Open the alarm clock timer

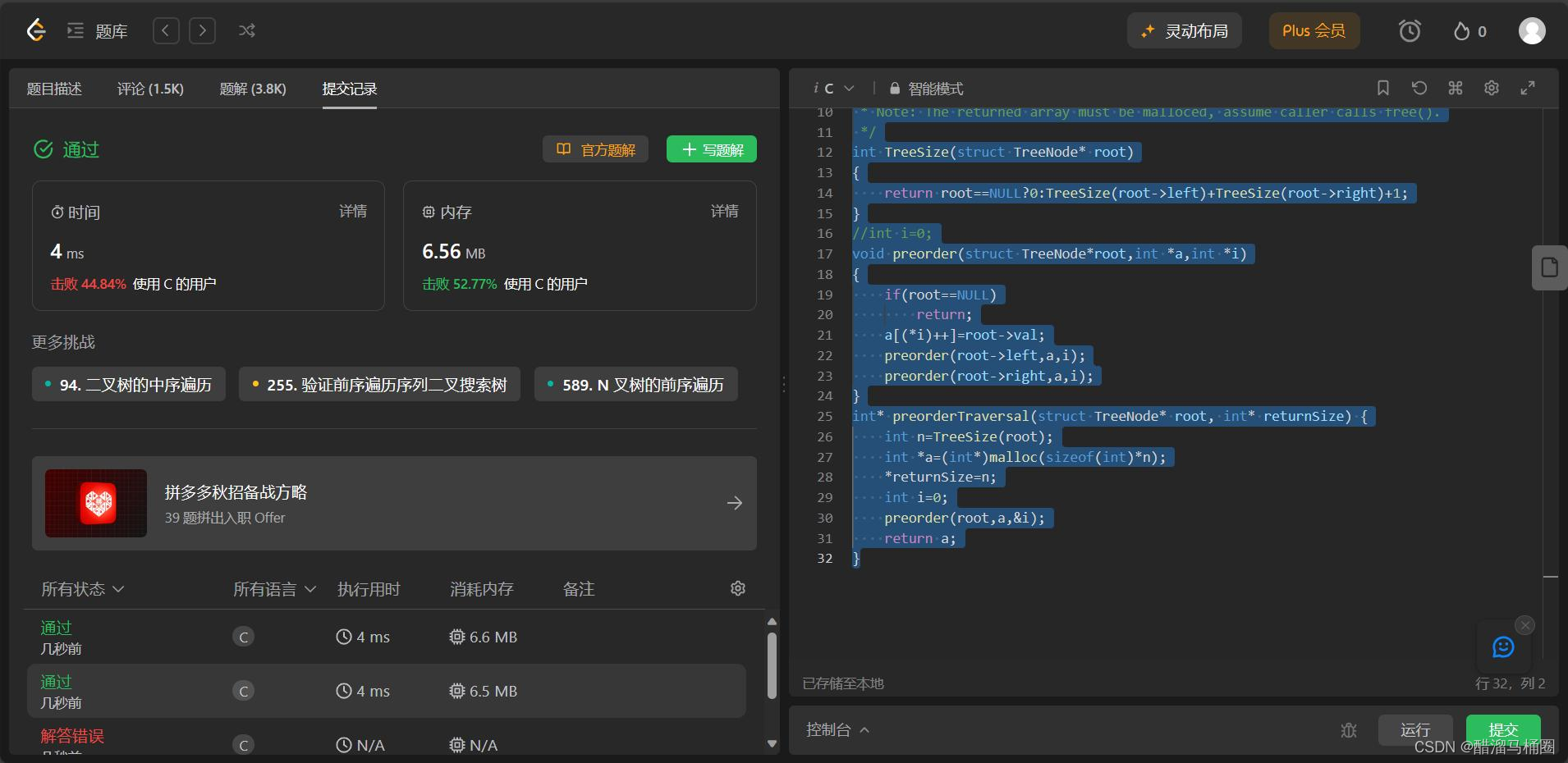click(1410, 31)
